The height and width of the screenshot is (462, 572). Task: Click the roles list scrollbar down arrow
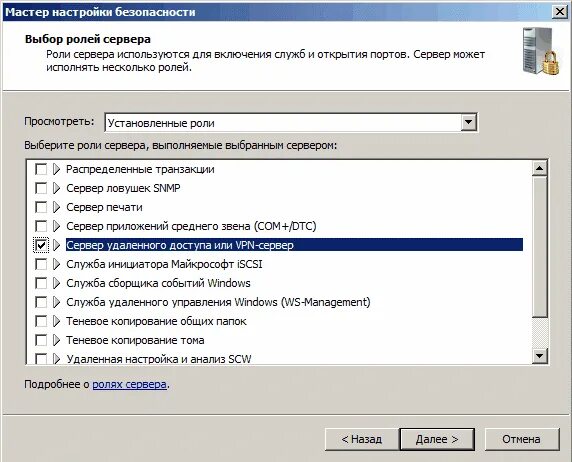coord(540,355)
